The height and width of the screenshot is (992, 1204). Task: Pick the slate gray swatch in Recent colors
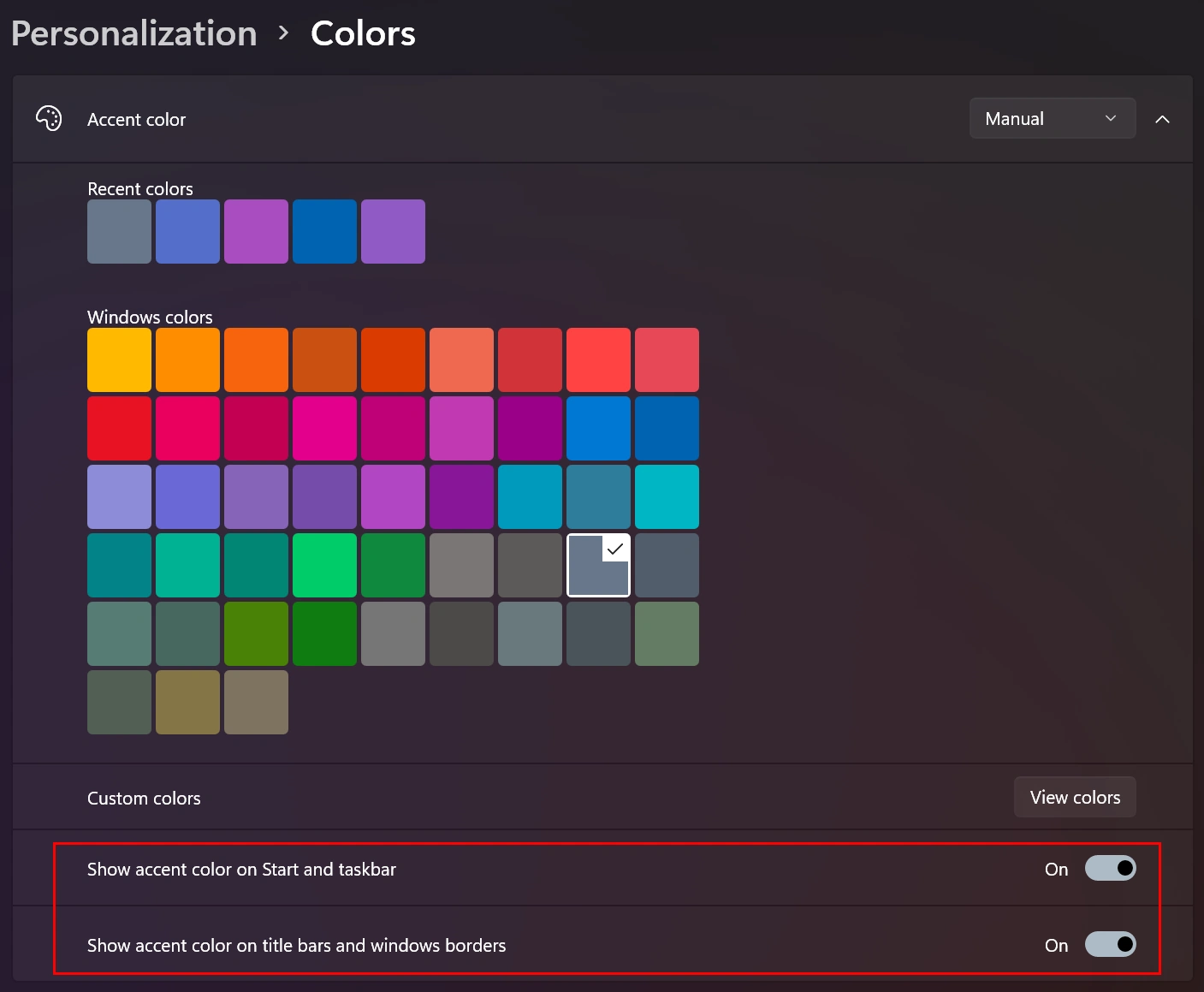pyautogui.click(x=120, y=232)
